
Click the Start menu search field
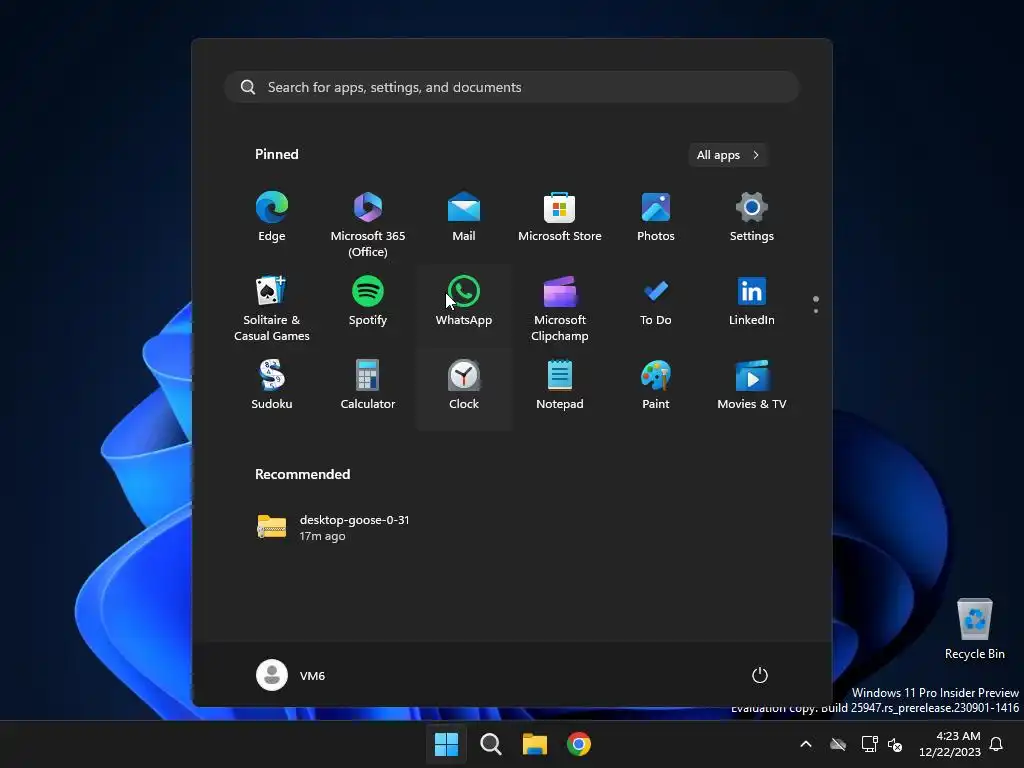[x=512, y=87]
